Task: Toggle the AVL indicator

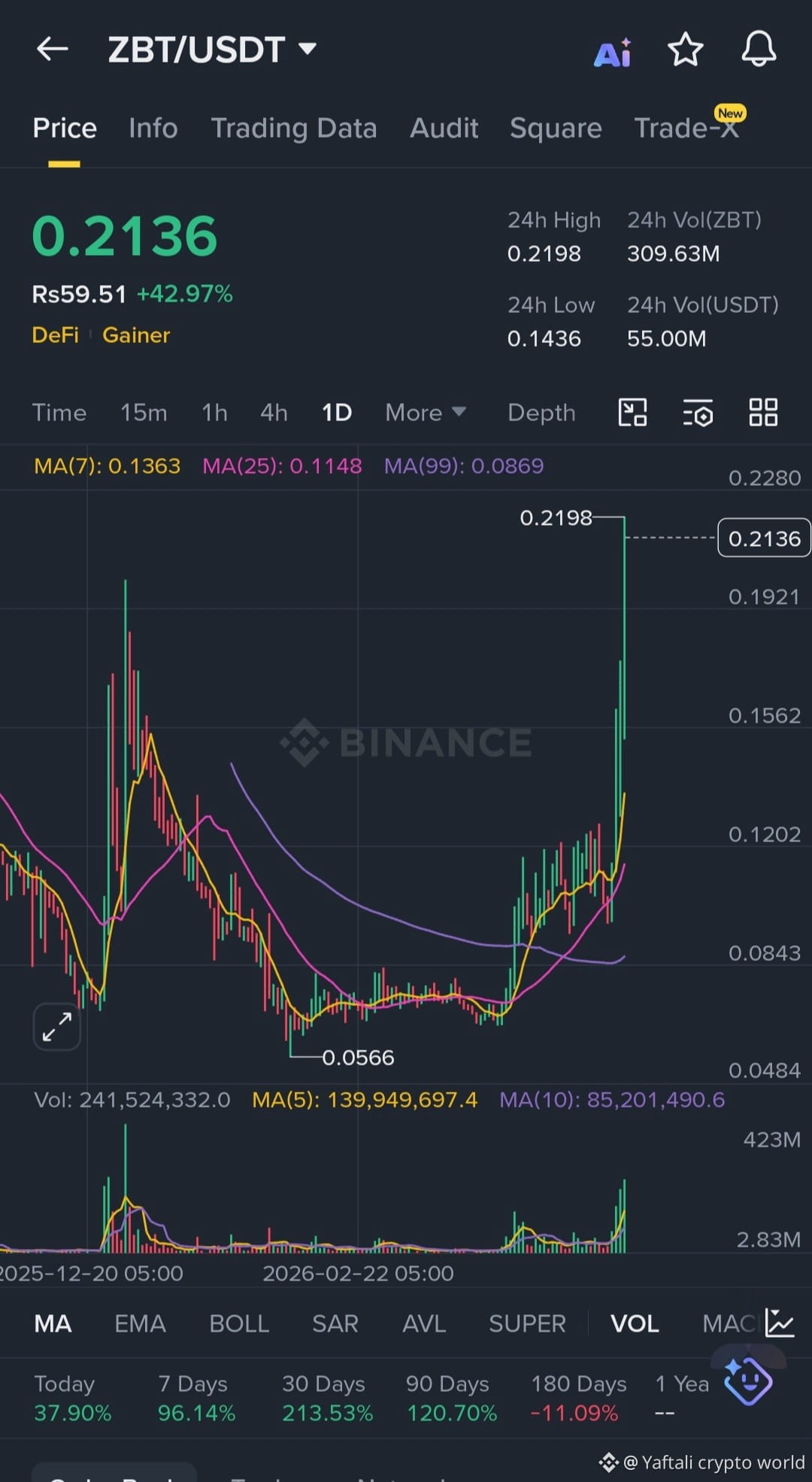Action: [424, 1323]
